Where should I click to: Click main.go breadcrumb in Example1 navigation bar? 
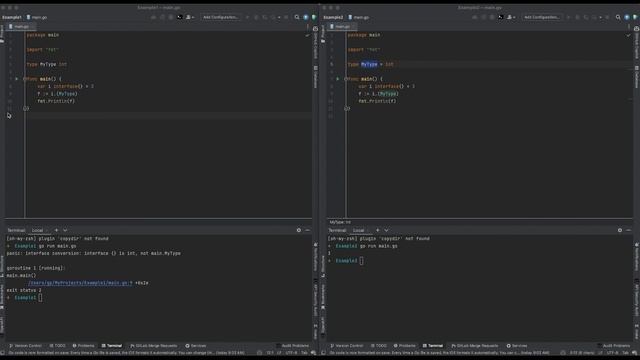pyautogui.click(x=37, y=17)
